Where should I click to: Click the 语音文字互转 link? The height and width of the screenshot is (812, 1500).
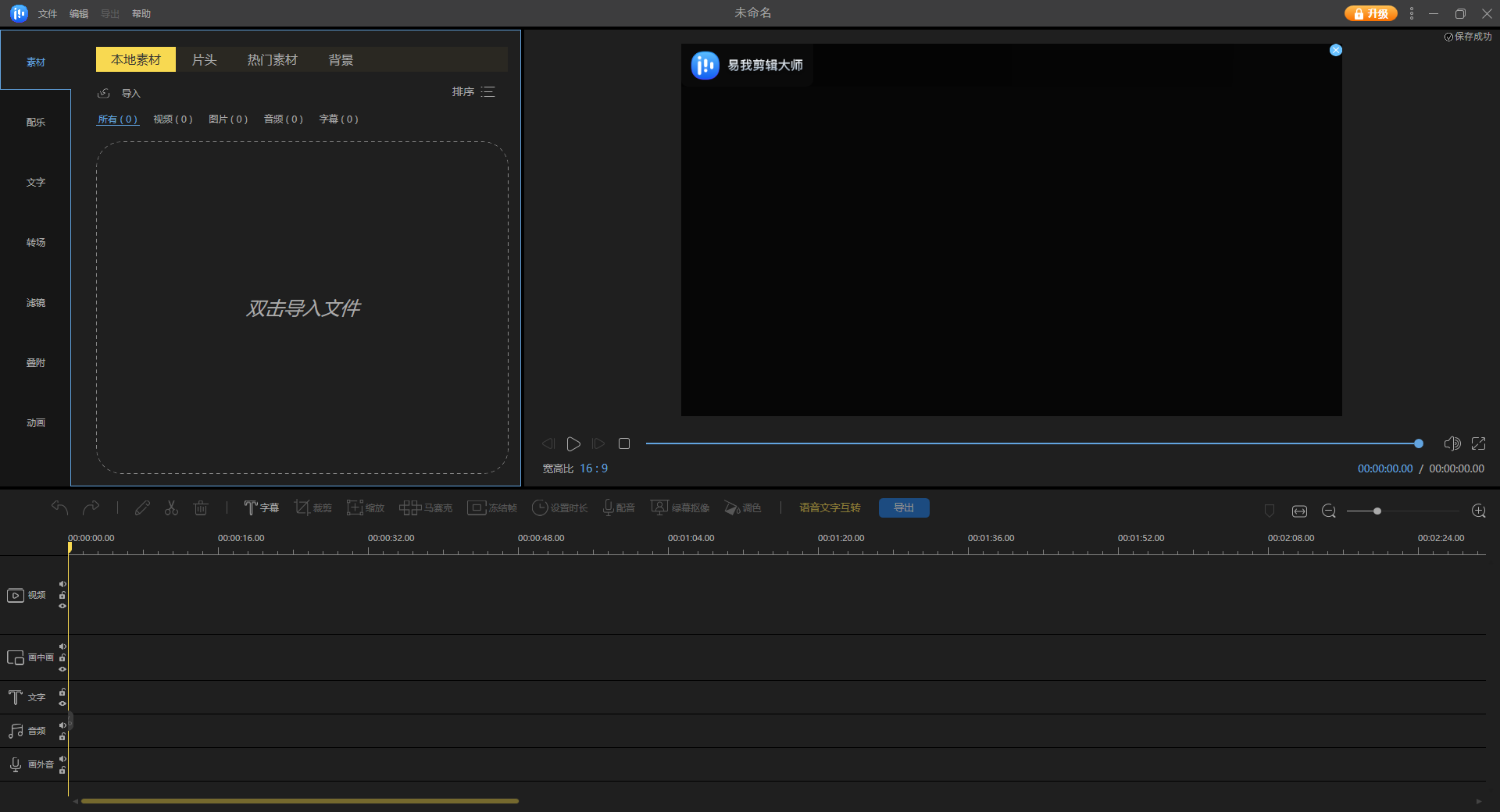point(829,508)
